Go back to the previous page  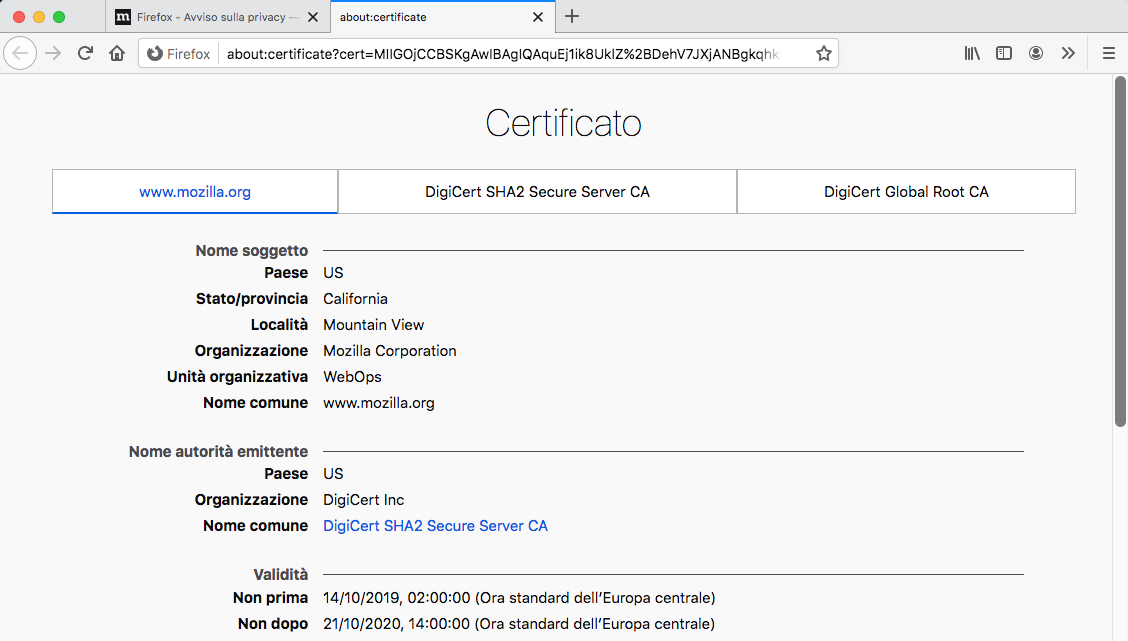(20, 53)
